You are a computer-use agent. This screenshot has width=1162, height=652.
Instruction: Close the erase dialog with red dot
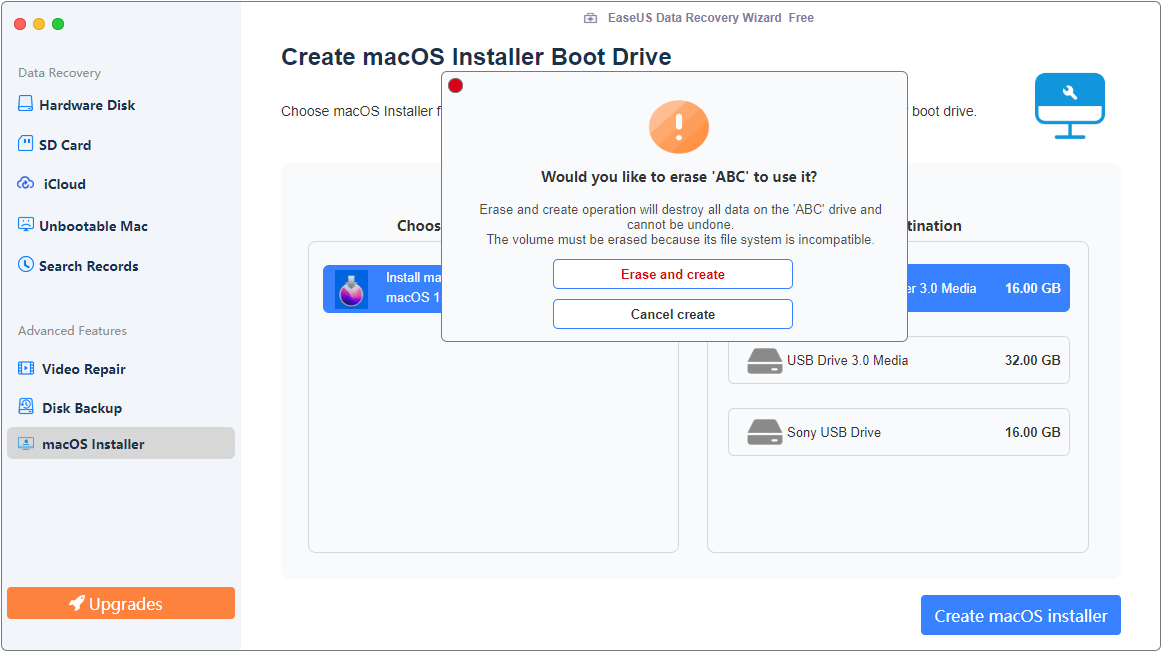[x=455, y=86]
